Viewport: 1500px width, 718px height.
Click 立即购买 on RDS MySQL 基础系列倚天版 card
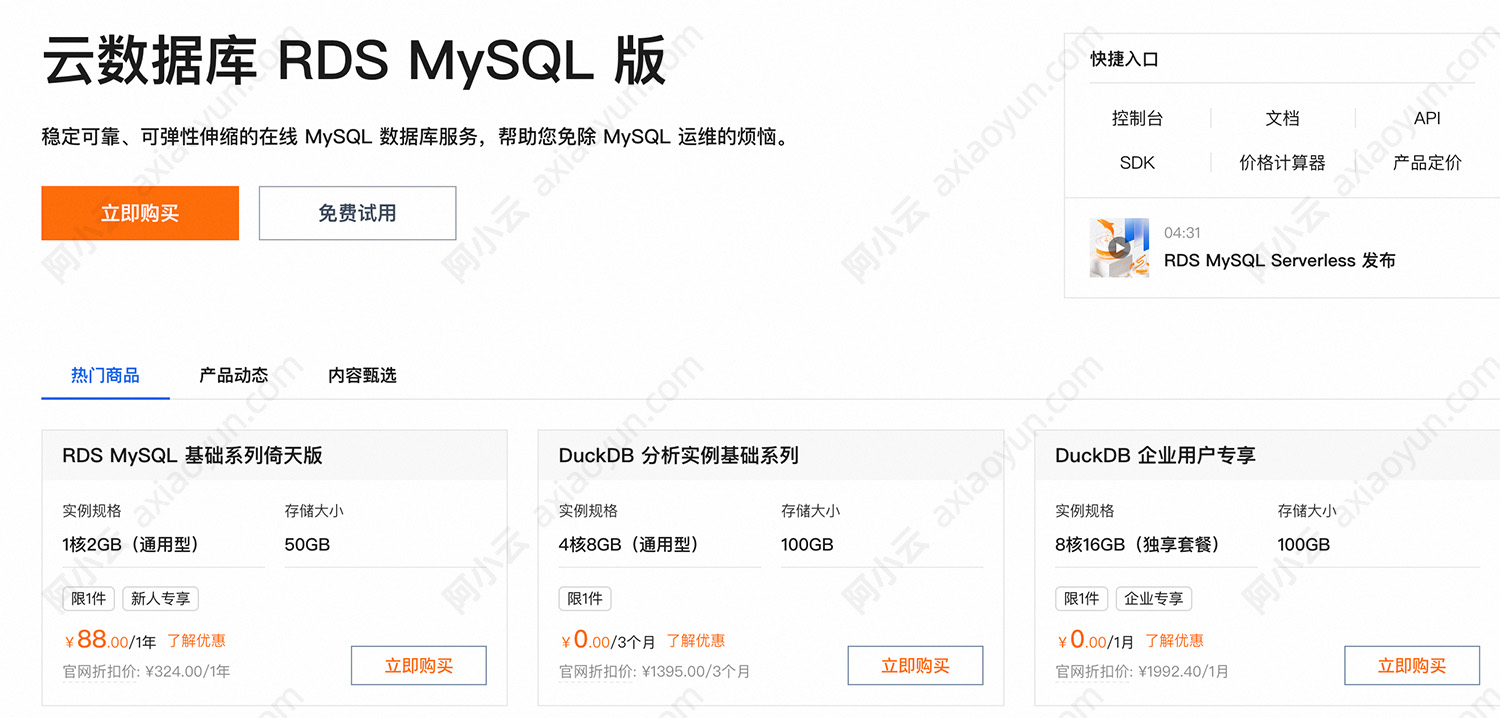tap(419, 665)
